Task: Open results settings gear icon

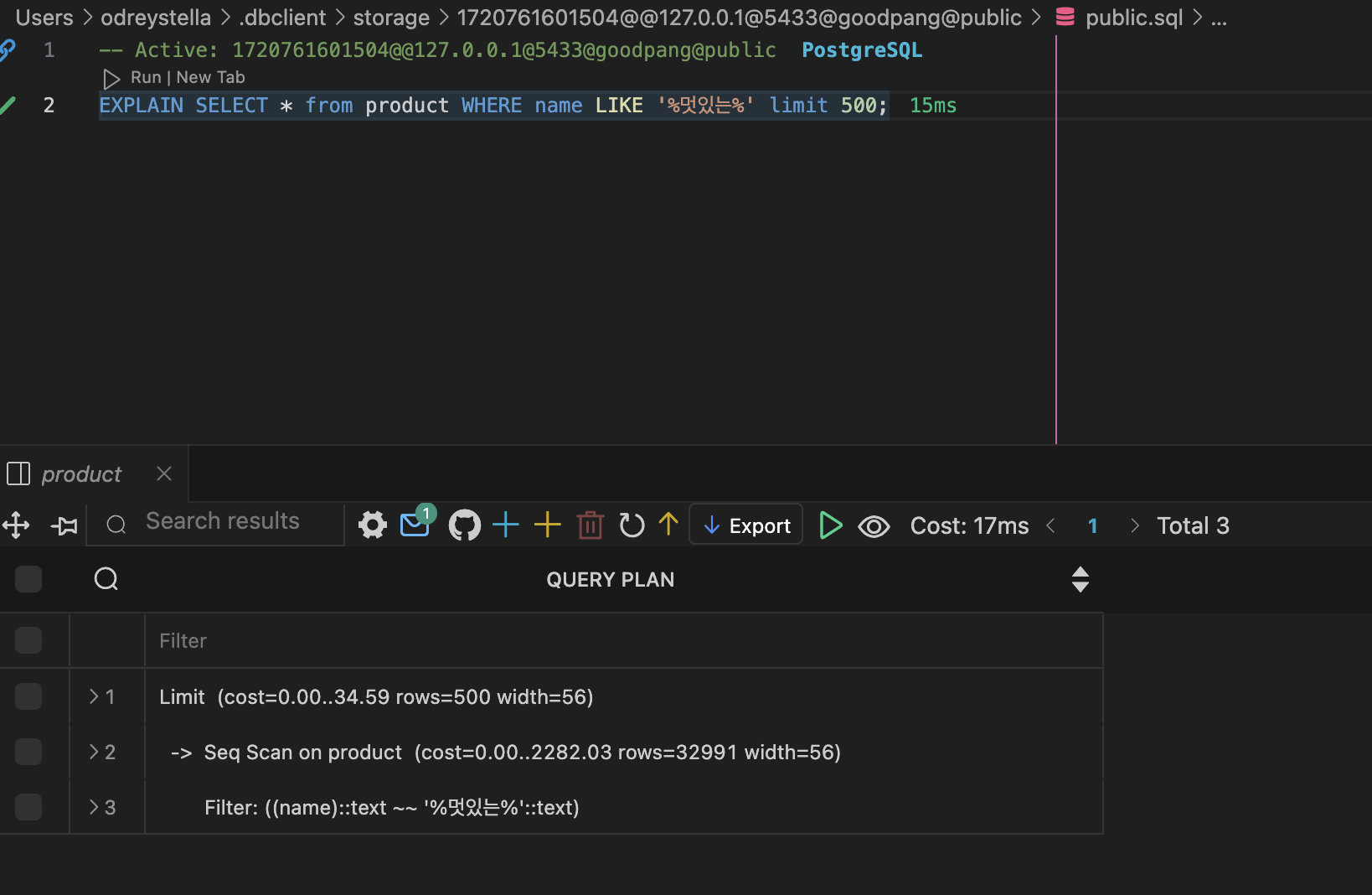Action: pyautogui.click(x=373, y=525)
